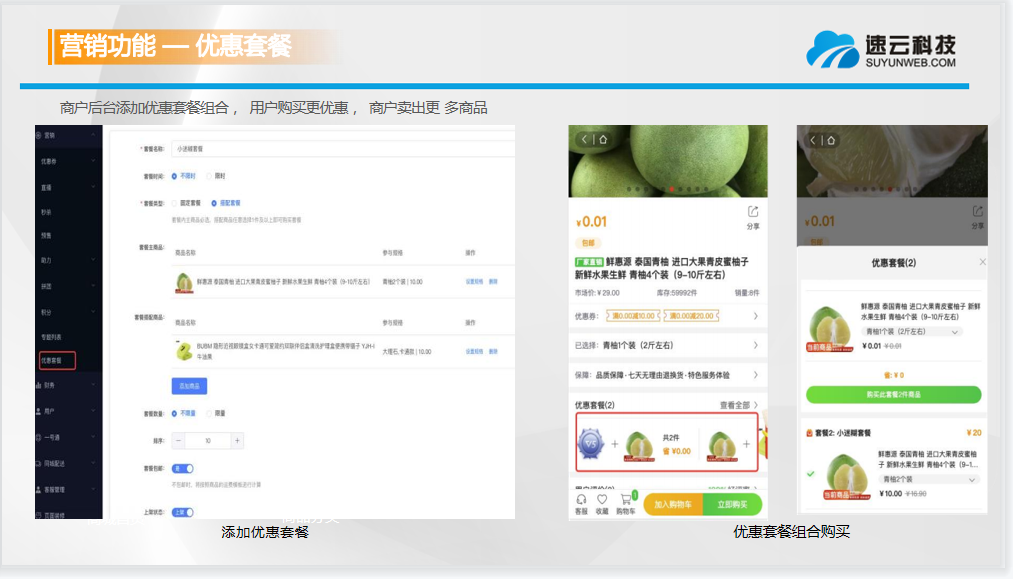Tap the share icon on product page
Viewport: 1013px width, 579px height.
pyautogui.click(x=752, y=213)
